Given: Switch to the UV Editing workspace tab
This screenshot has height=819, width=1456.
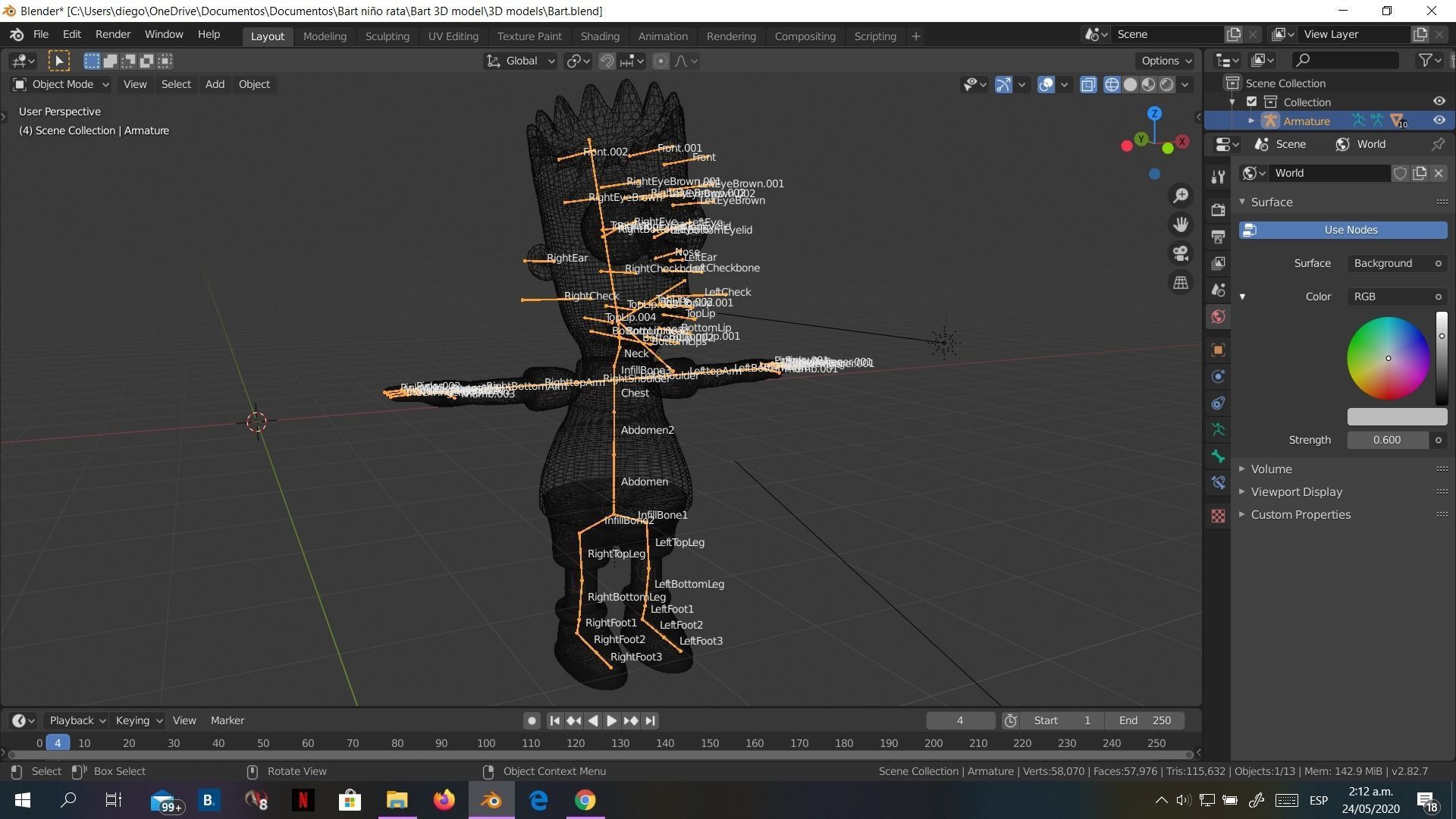Looking at the screenshot, I should tap(453, 36).
